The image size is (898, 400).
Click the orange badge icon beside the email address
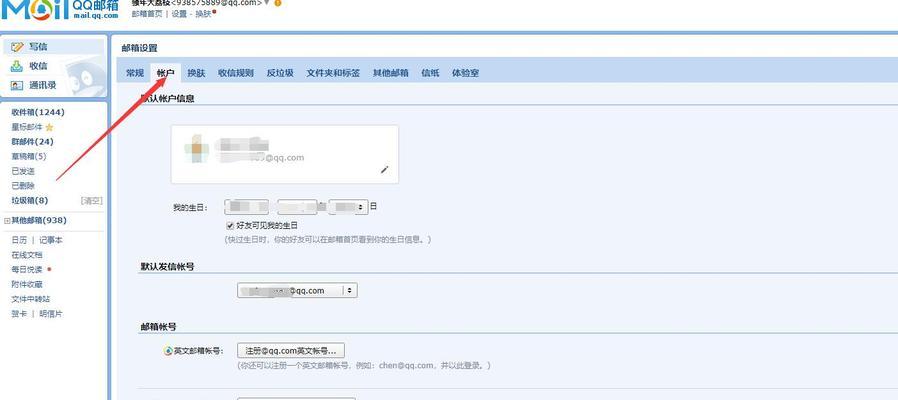[278, 3]
